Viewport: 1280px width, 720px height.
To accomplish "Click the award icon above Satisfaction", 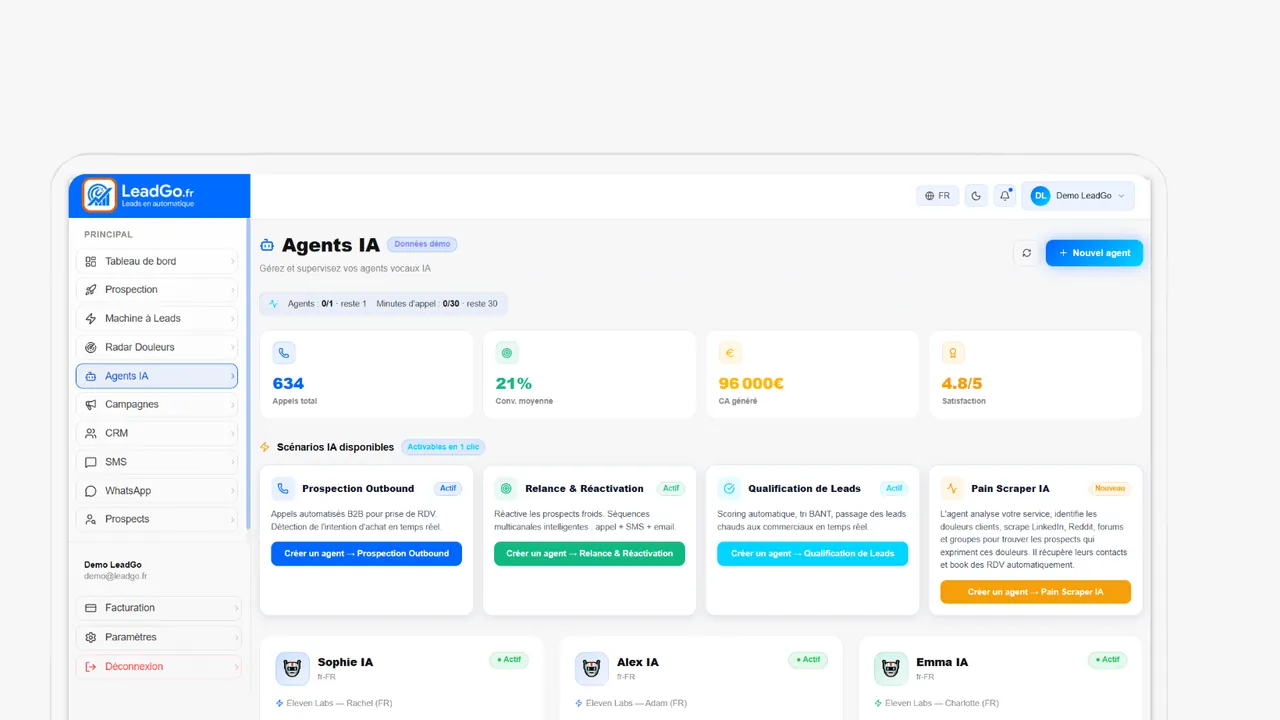I will [953, 353].
